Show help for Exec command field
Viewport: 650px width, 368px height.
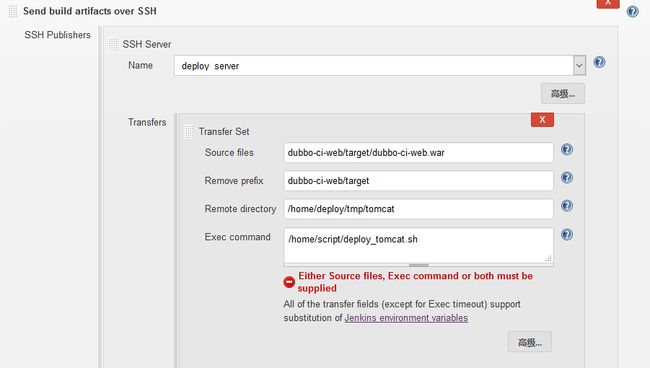tap(567, 235)
